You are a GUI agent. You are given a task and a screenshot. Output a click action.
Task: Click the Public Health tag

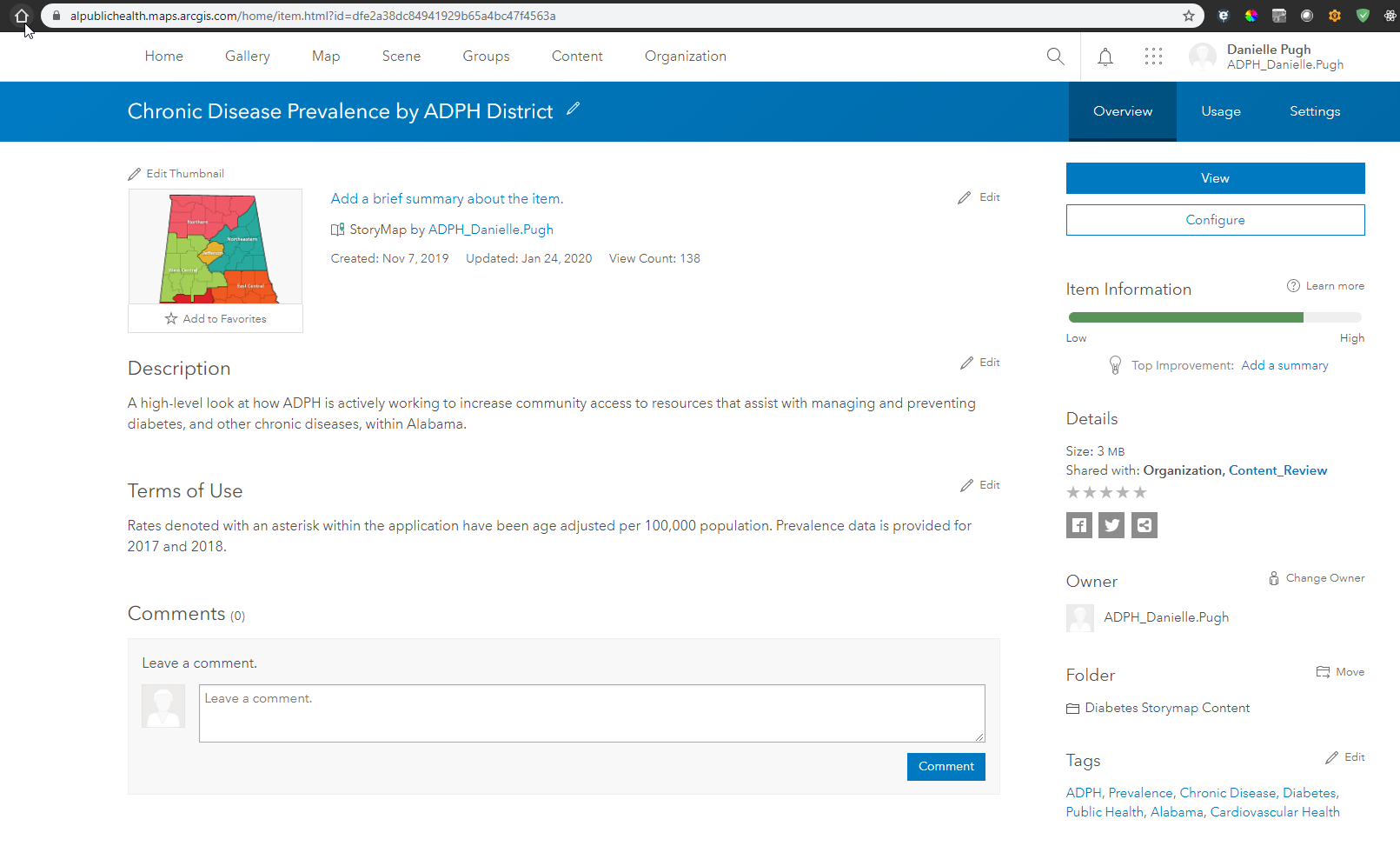coord(1105,812)
